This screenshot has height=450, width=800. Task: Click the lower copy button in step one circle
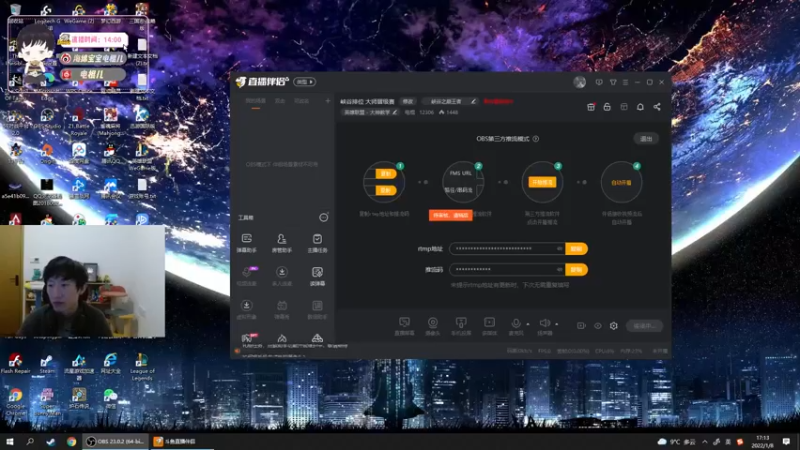tap(386, 190)
